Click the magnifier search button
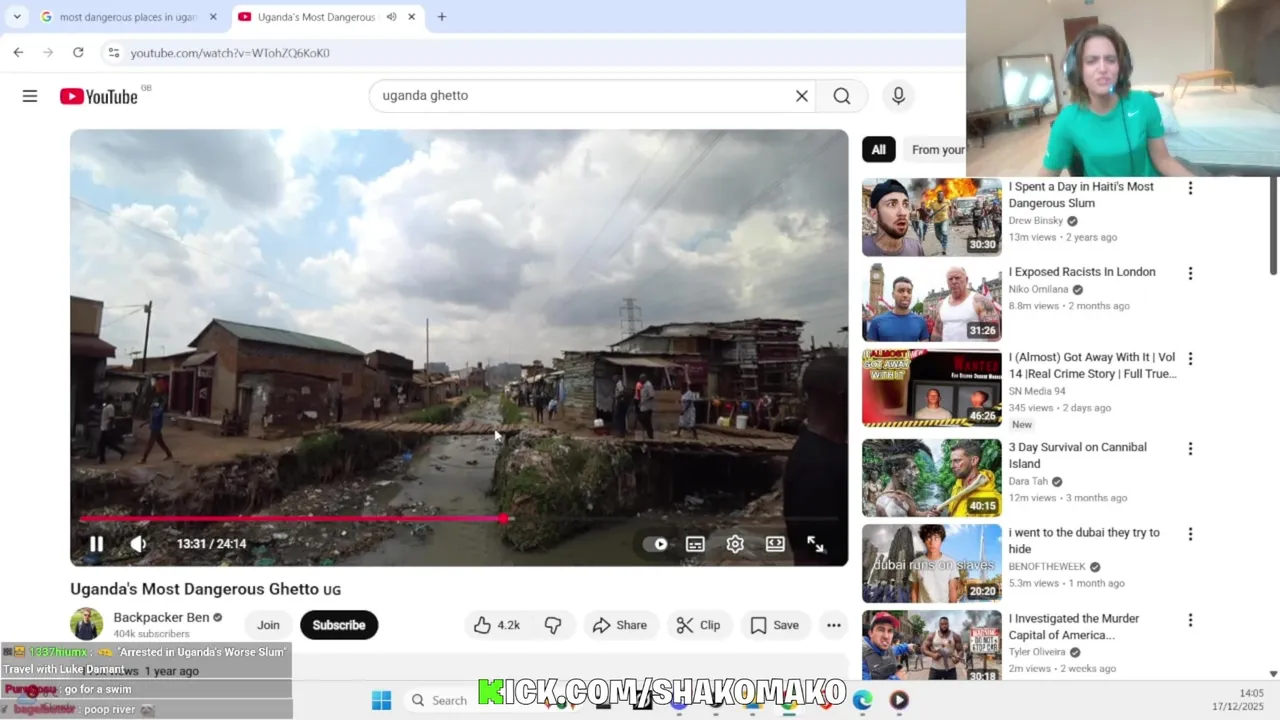The image size is (1280, 720). pos(842,96)
